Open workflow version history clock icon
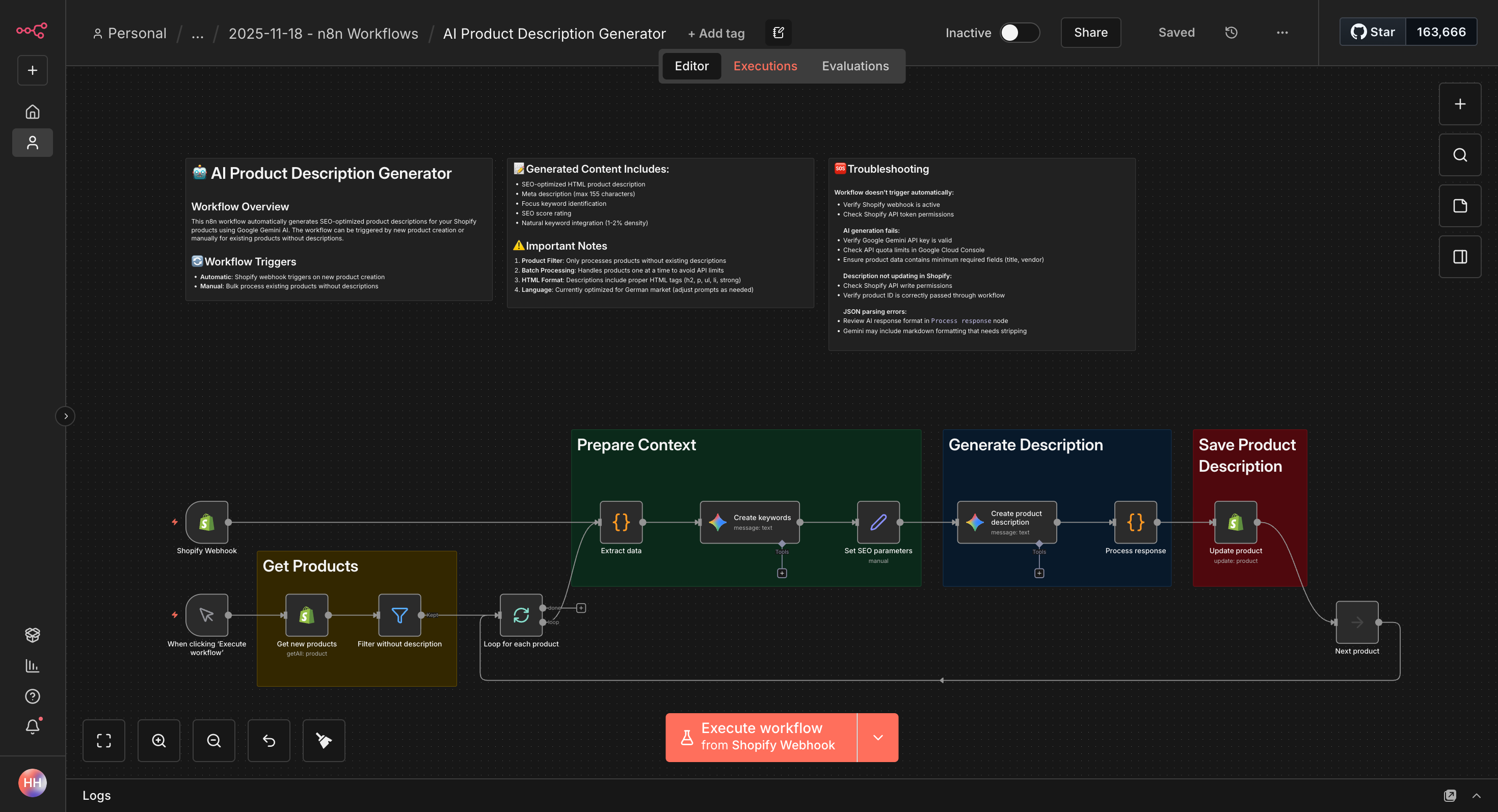1498x812 pixels. click(x=1231, y=33)
